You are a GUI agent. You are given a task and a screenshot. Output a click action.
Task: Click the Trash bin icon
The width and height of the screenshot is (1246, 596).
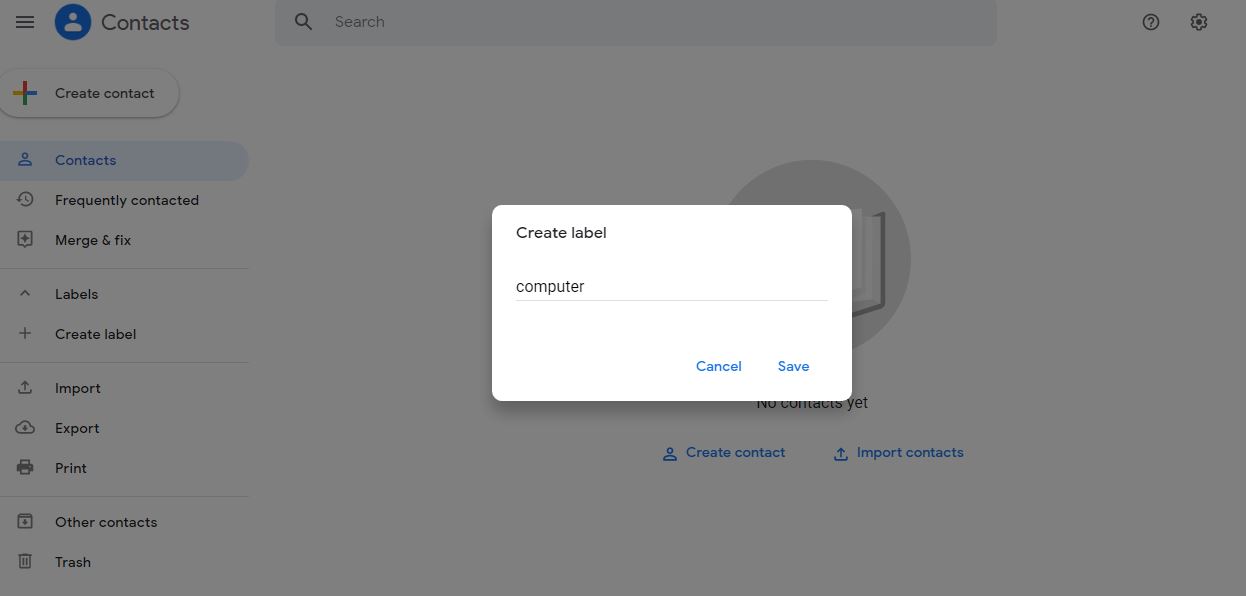click(25, 562)
